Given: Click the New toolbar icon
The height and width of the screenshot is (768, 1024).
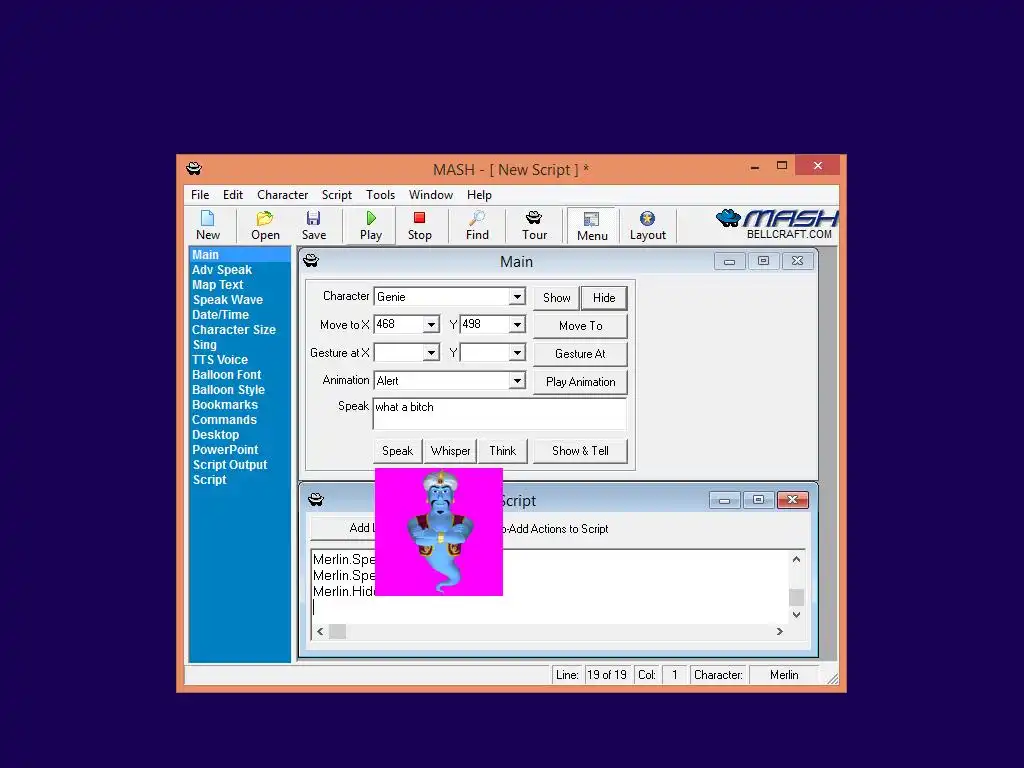Looking at the screenshot, I should pyautogui.click(x=208, y=225).
